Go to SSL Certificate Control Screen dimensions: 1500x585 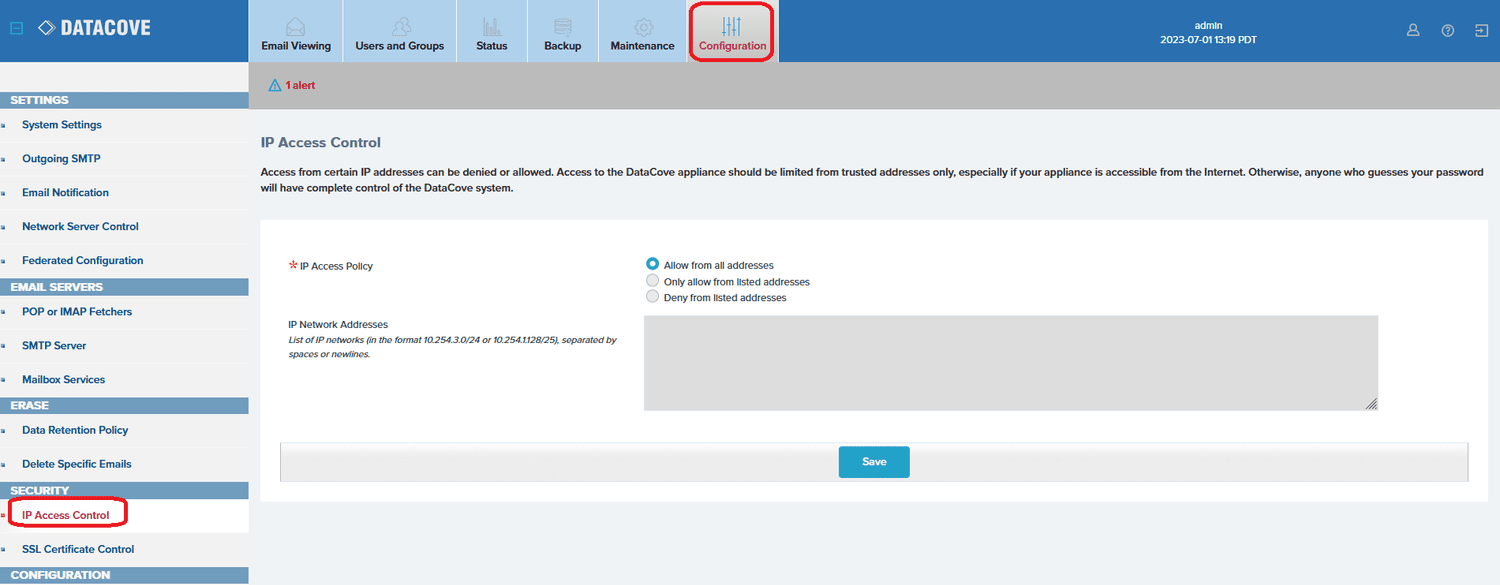[x=77, y=548]
